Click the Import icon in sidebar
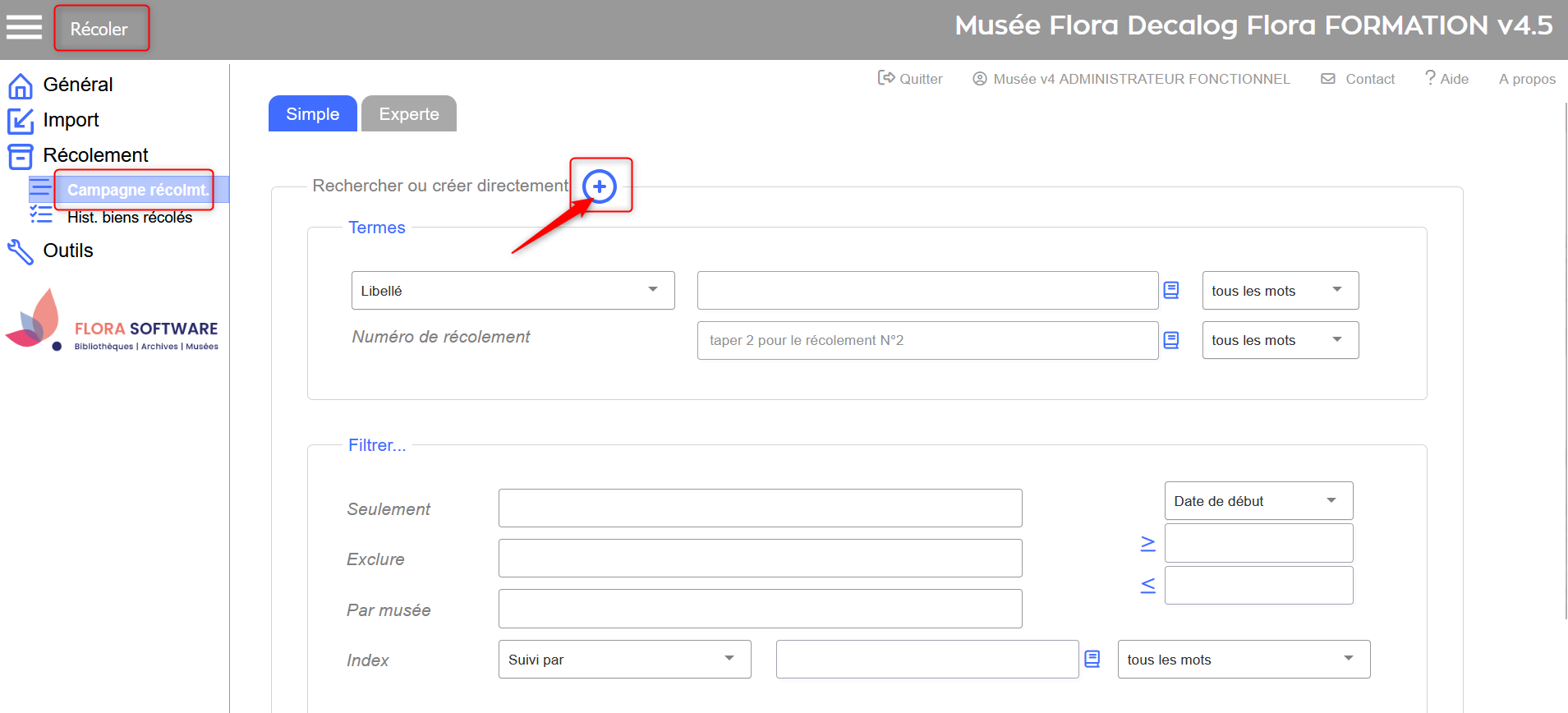Image resolution: width=1568 pixels, height=713 pixels. [20, 121]
